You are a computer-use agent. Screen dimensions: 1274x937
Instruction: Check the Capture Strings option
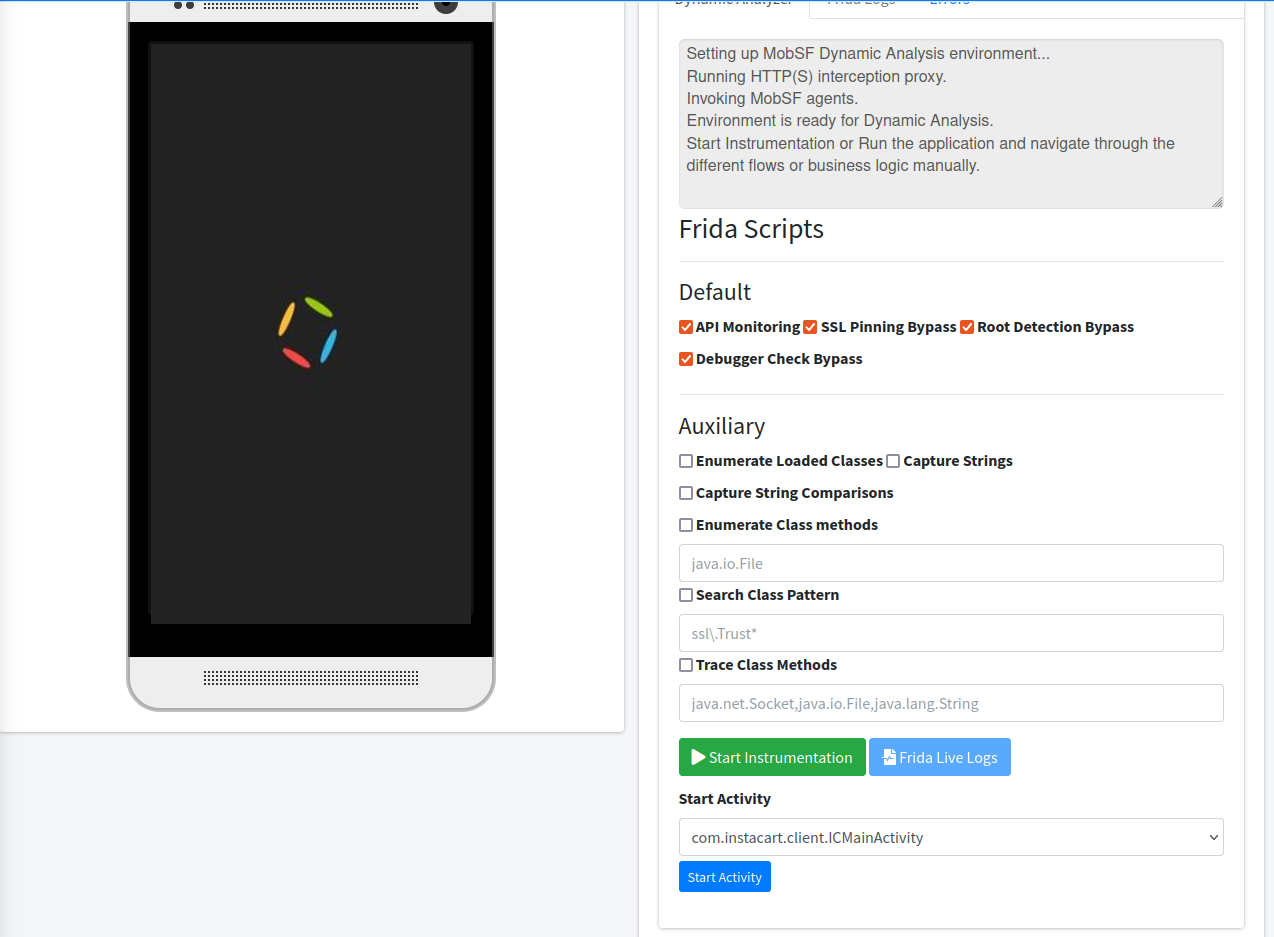tap(893, 461)
